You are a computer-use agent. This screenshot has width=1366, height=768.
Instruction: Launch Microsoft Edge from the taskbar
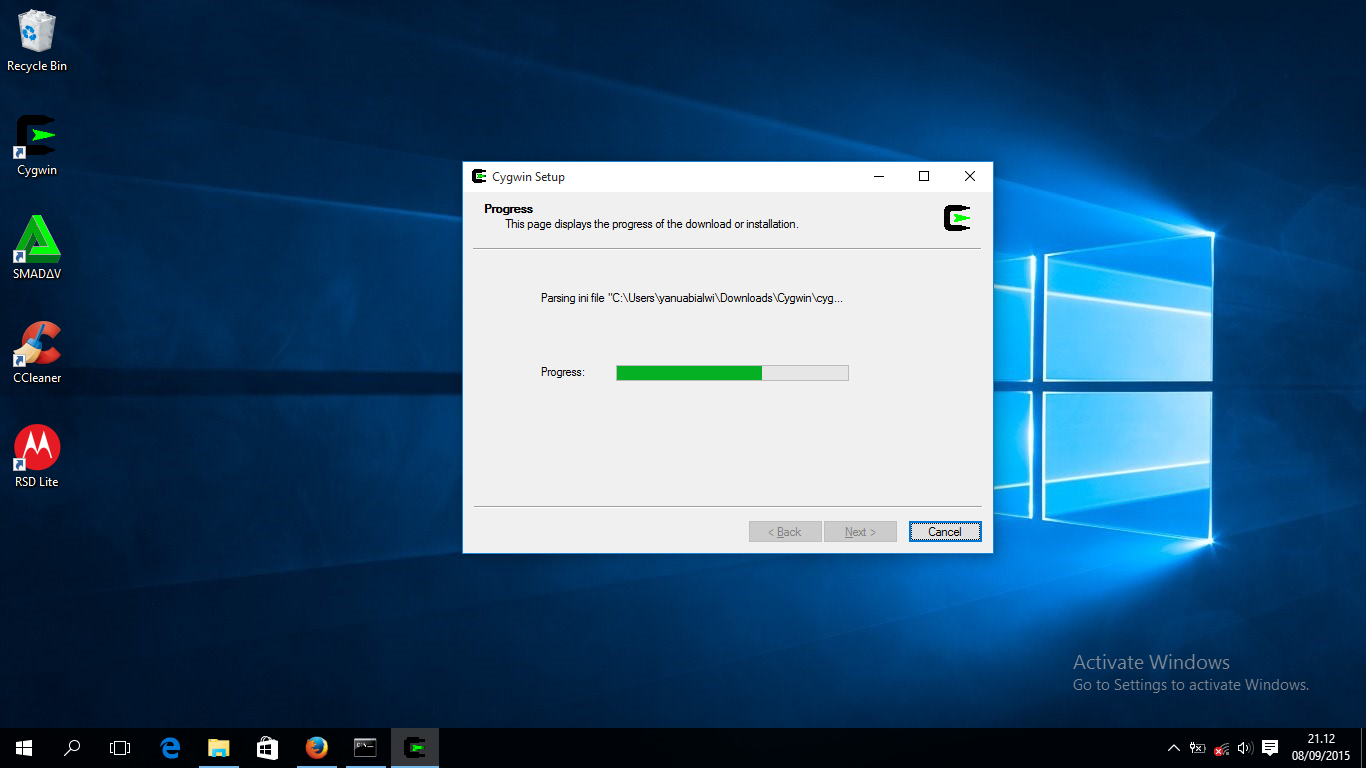(x=170, y=748)
